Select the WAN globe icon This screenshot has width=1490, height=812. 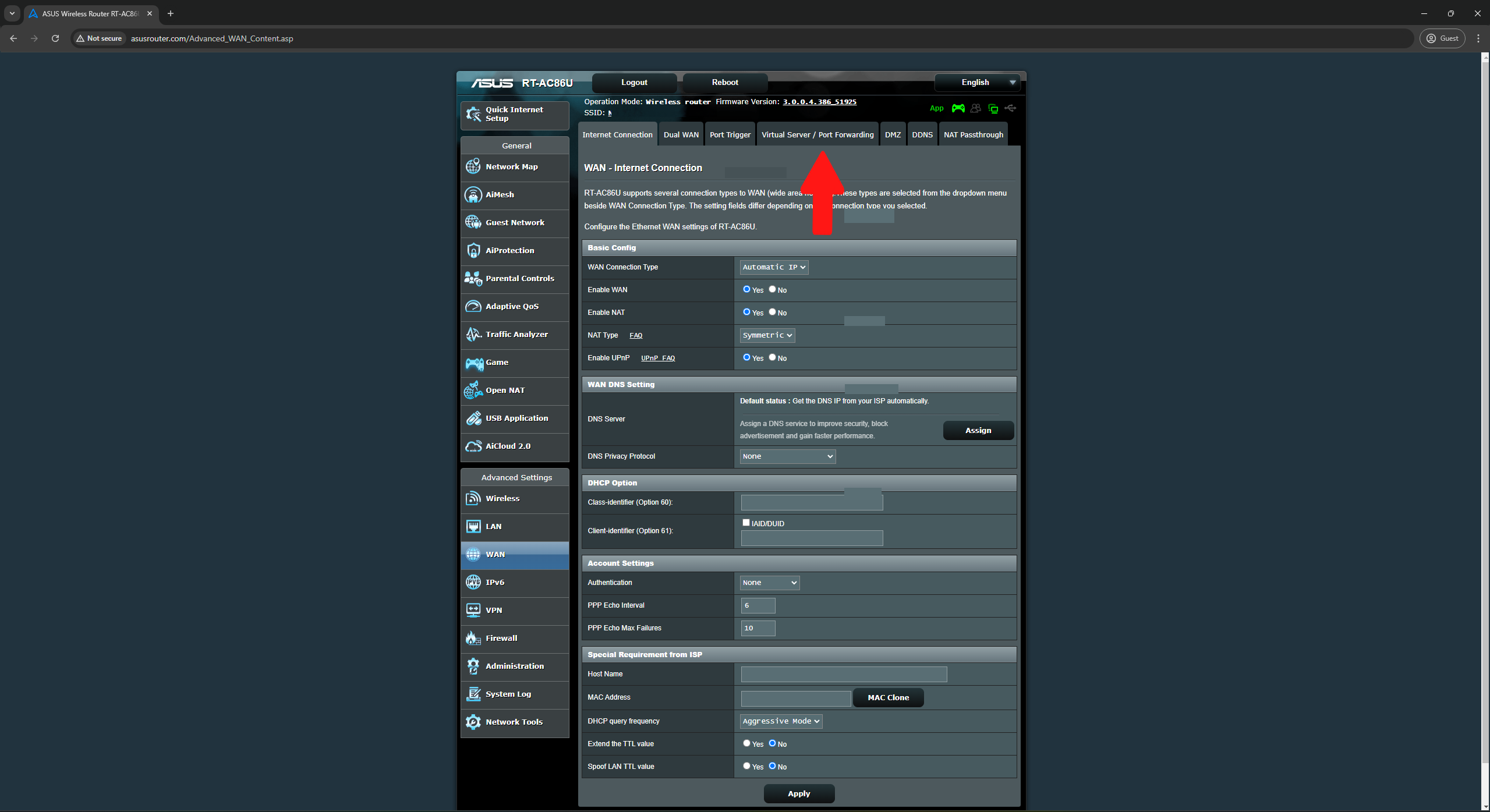[x=473, y=554]
